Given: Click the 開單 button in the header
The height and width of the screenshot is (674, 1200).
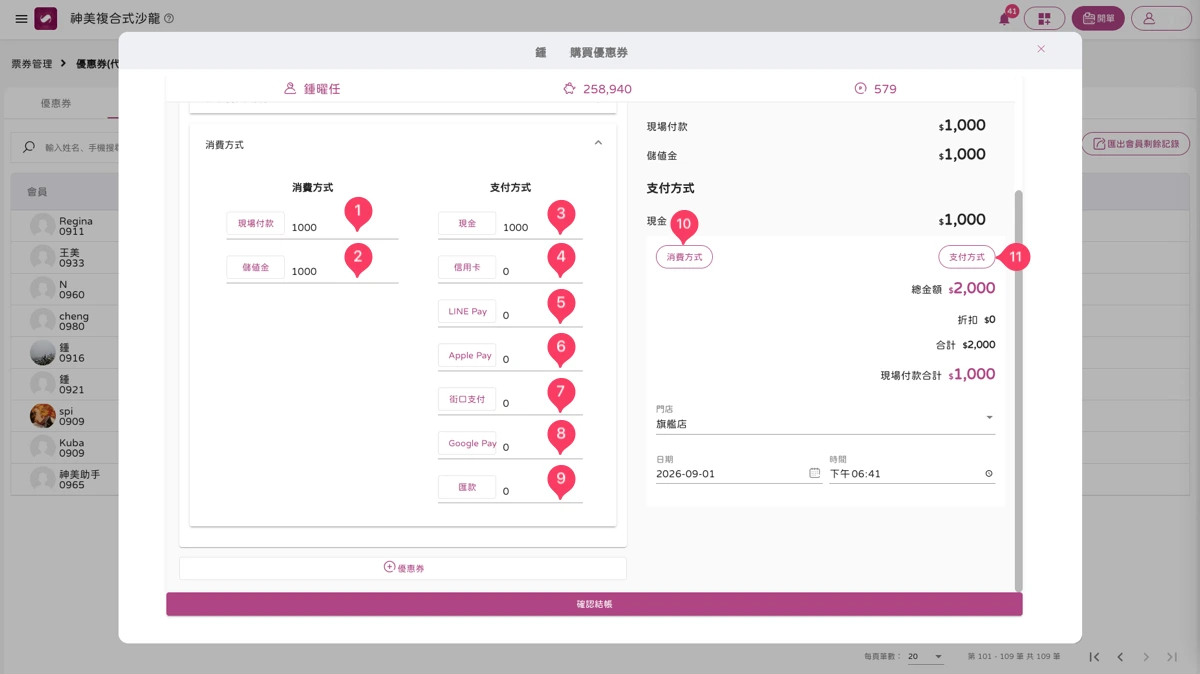Looking at the screenshot, I should tap(1098, 19).
